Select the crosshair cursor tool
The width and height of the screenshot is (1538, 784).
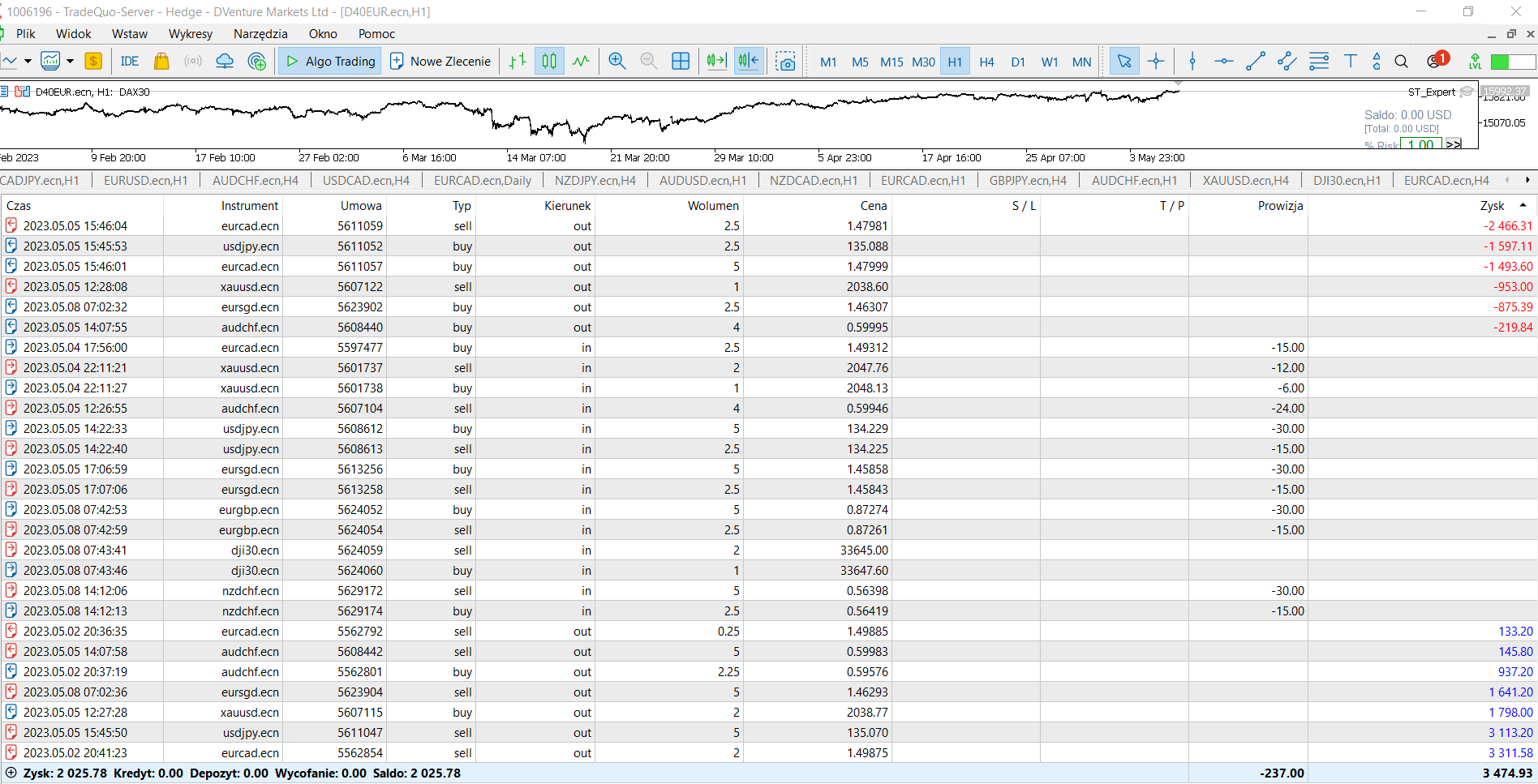1156,62
